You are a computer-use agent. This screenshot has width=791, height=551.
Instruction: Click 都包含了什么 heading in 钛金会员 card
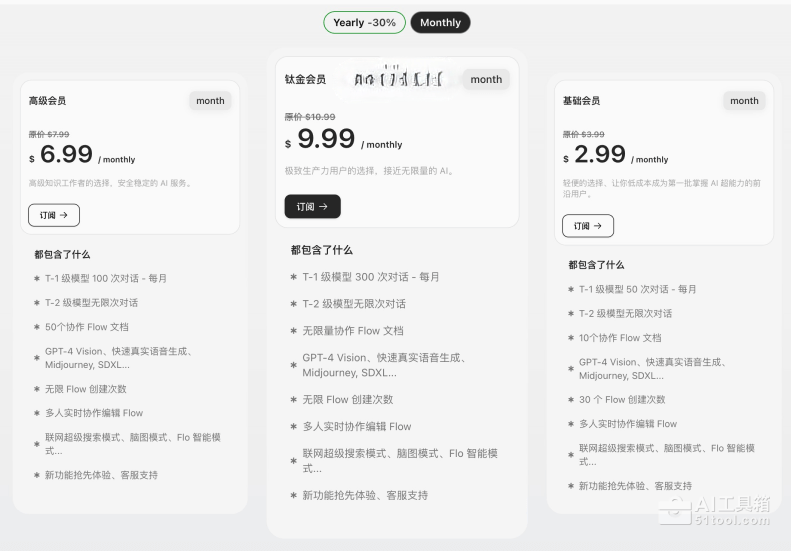point(322,250)
